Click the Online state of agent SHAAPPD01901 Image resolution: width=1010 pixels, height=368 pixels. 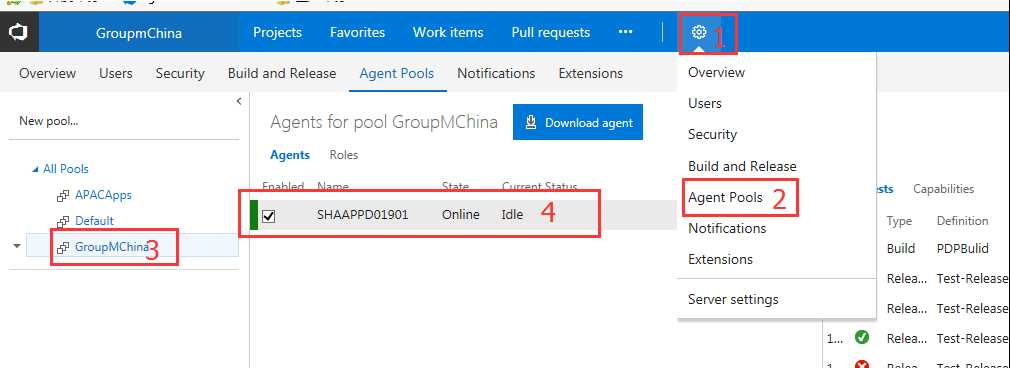click(461, 215)
